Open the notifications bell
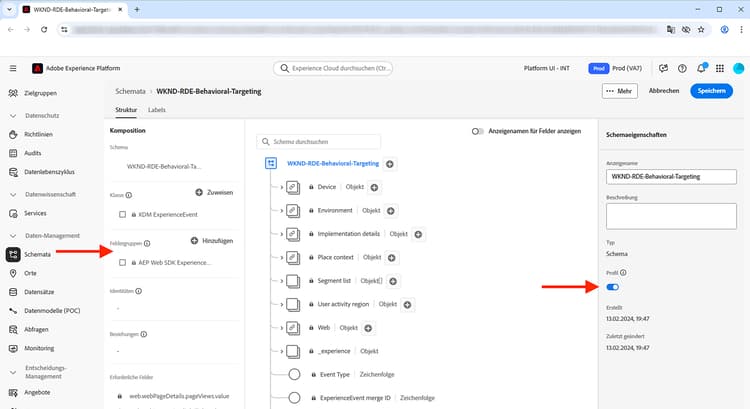Screen dimensions: 750x409 tap(701, 68)
